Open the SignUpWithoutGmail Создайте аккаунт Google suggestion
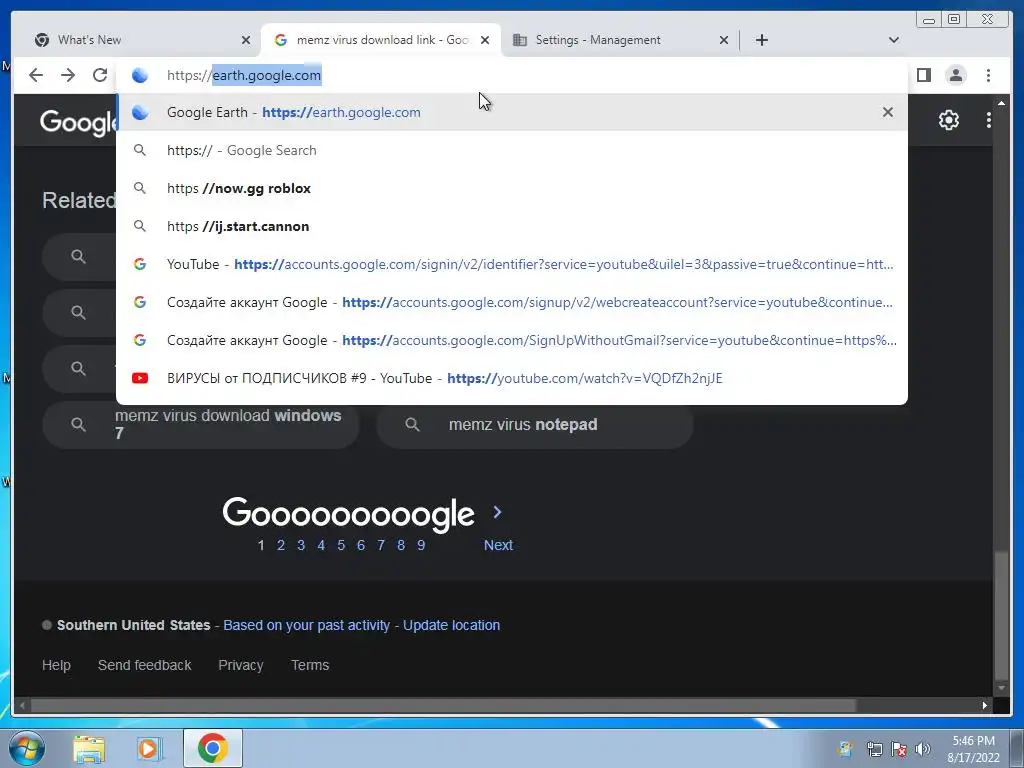The height and width of the screenshot is (768, 1024). [x=511, y=340]
